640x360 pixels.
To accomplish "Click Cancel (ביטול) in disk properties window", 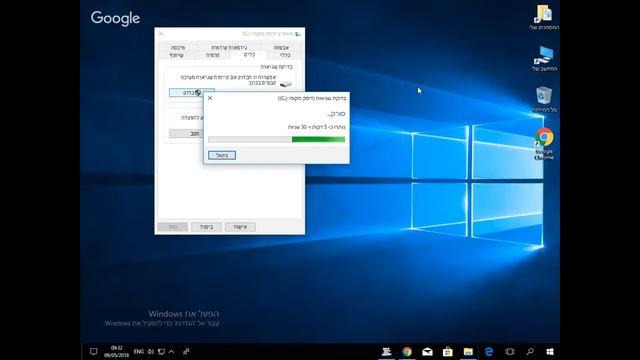I will click(x=207, y=227).
